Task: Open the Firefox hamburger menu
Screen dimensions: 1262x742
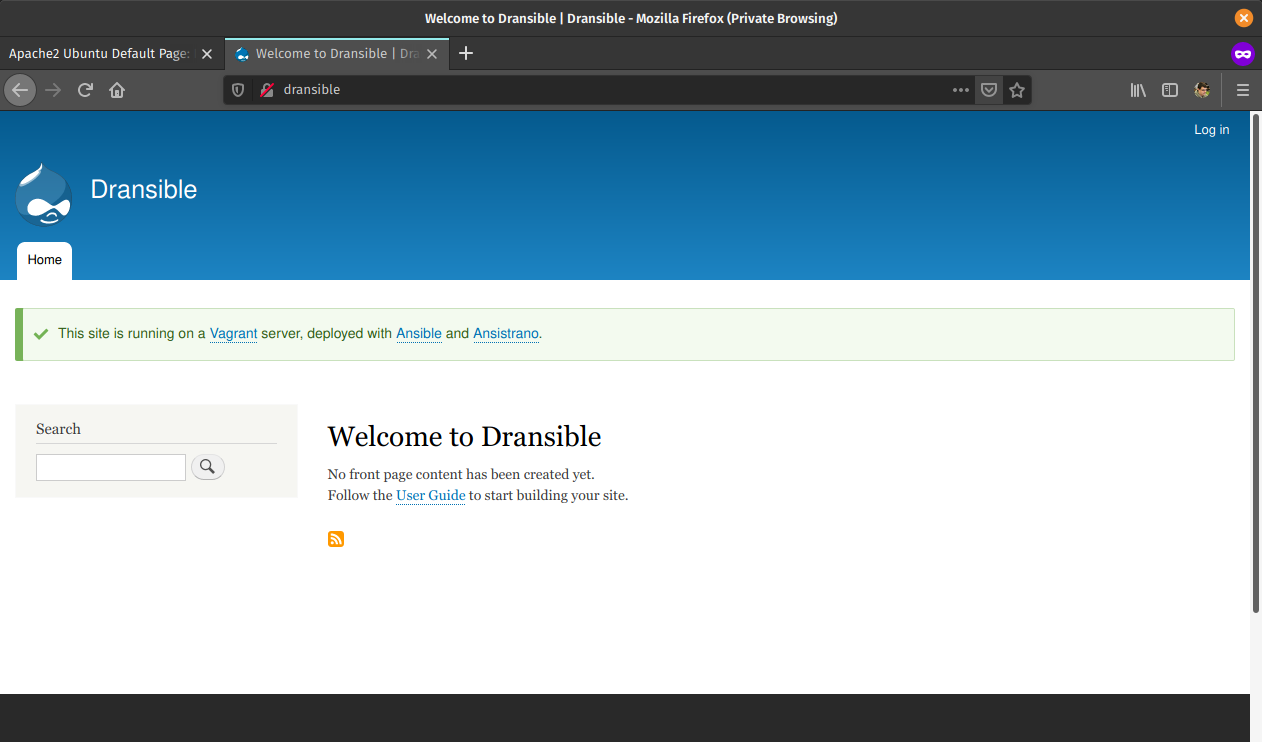Action: (x=1242, y=90)
